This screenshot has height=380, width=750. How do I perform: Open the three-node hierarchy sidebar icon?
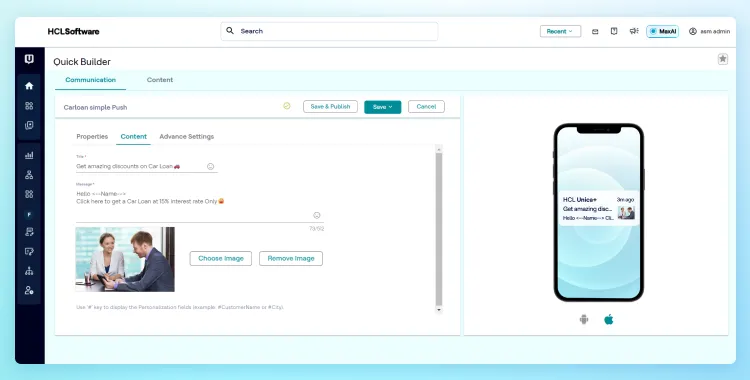click(x=29, y=175)
